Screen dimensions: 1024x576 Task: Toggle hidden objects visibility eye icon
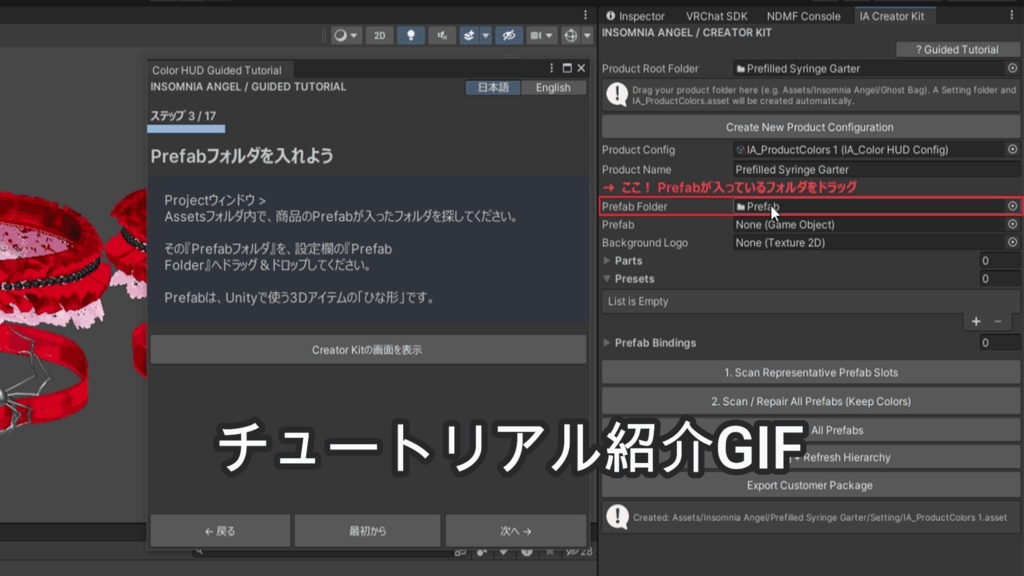[x=509, y=35]
